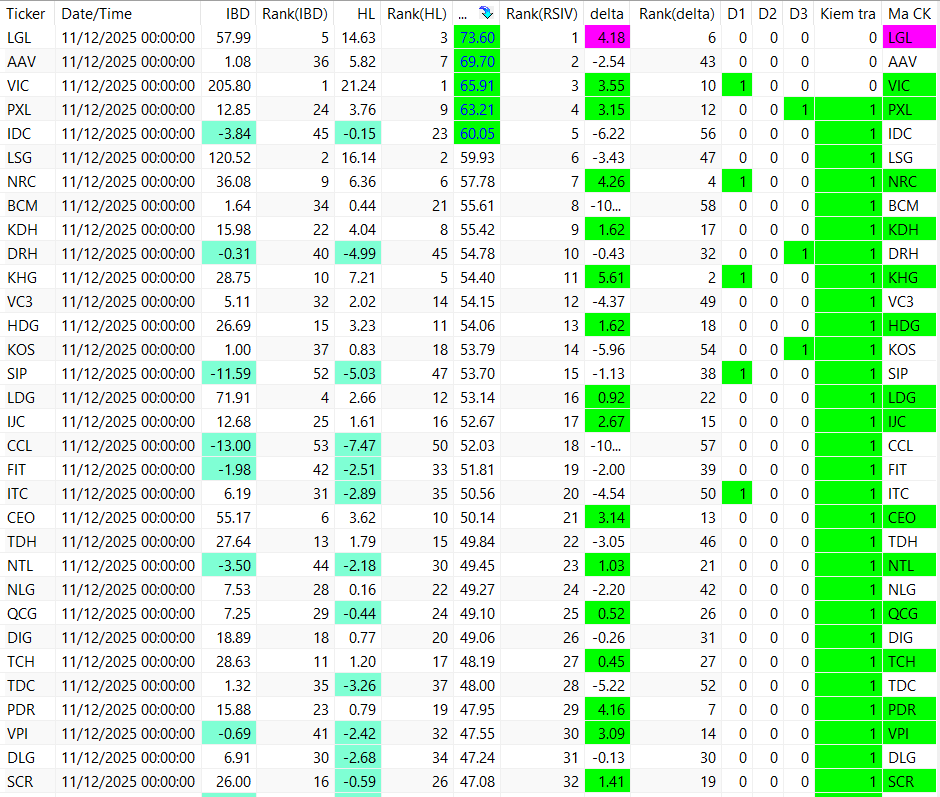Screen dimensions: 940x797
Task: Select VIC in the Ticker column
Action: click(18, 86)
